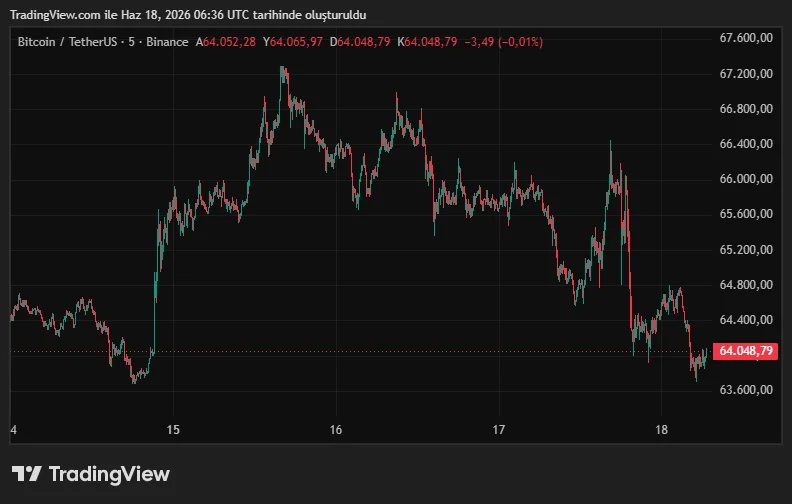Click the 65.200,00 price axis label
Viewport: 792px width, 504px height.
tap(746, 250)
